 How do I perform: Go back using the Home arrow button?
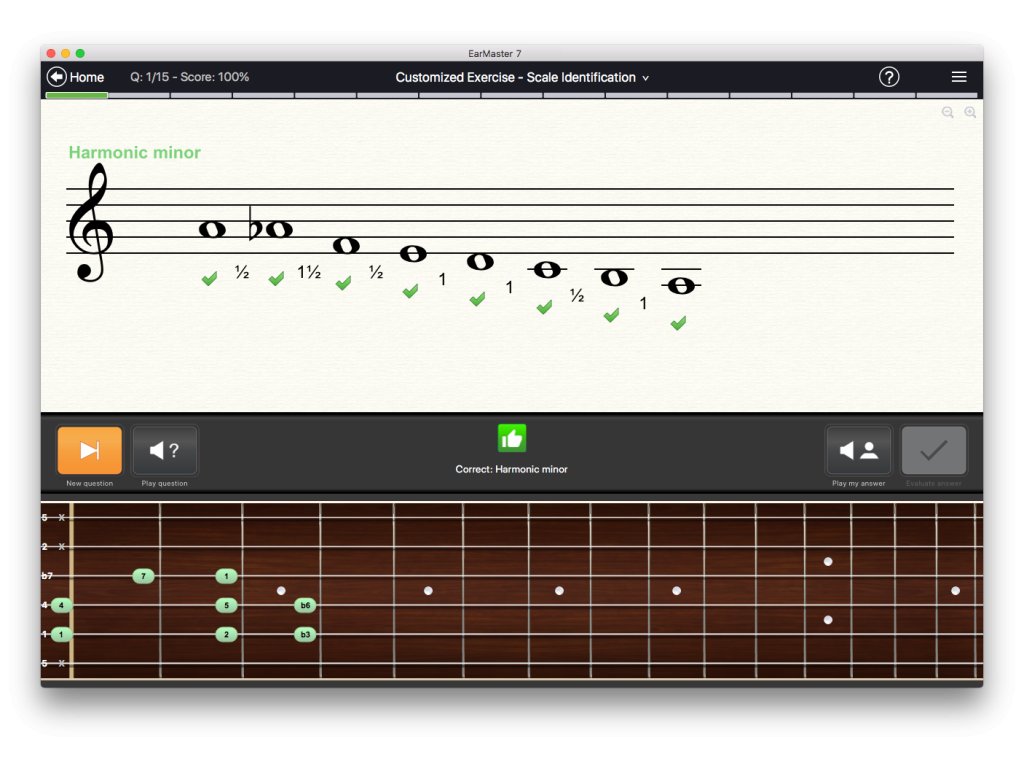[76, 77]
